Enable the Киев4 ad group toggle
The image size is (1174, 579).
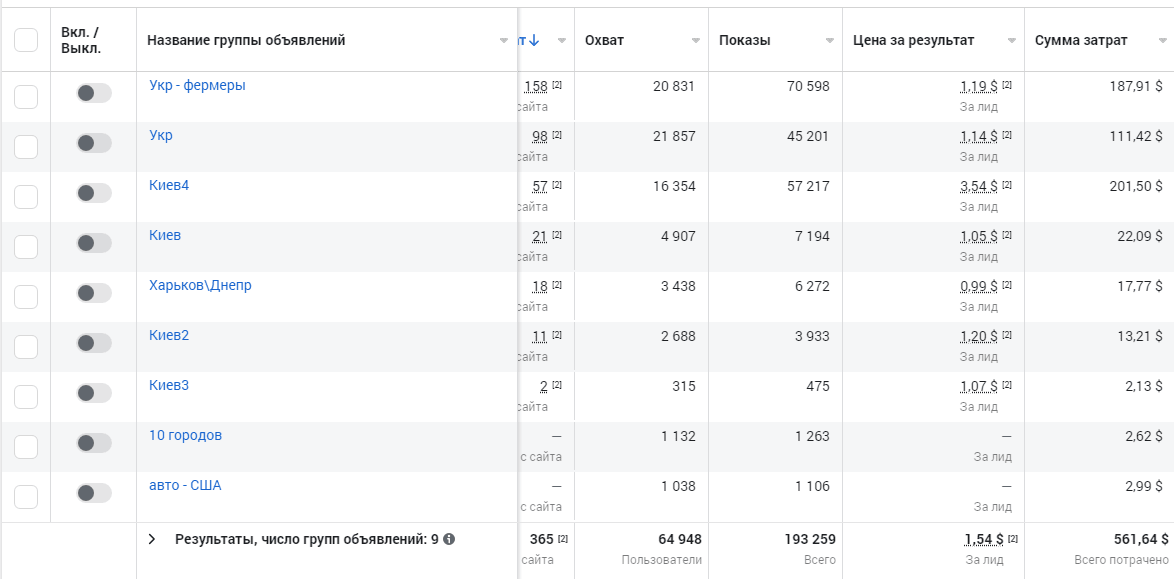93,193
